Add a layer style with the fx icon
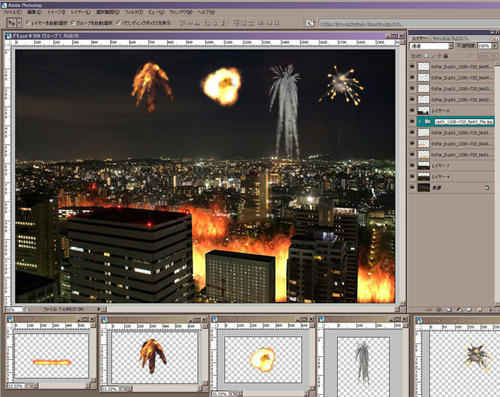 click(x=438, y=310)
